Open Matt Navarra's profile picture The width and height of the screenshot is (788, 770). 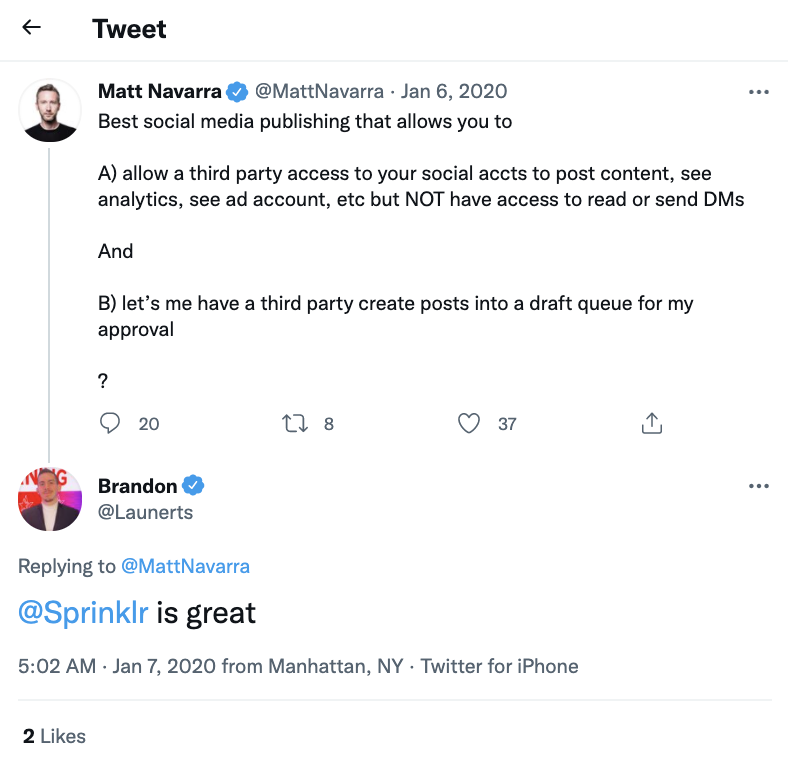[x=50, y=110]
